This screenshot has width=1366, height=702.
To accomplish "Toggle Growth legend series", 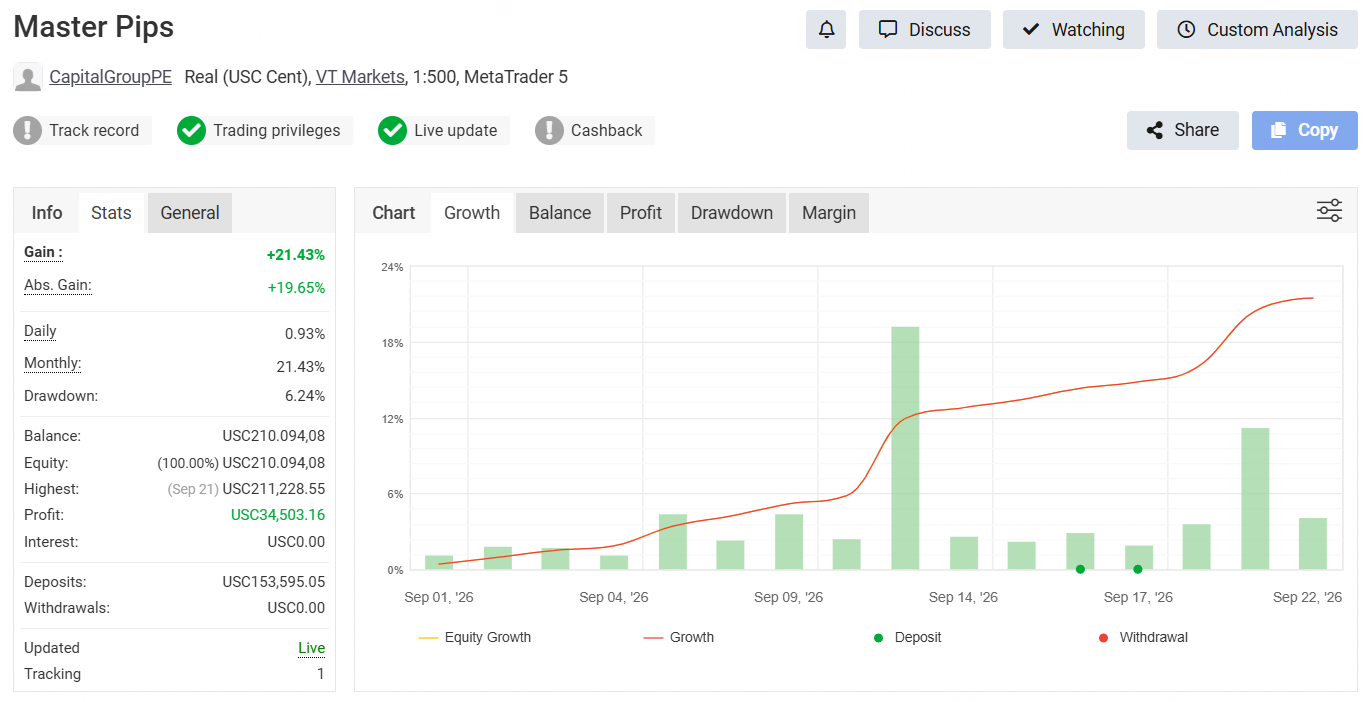I will 679,637.
